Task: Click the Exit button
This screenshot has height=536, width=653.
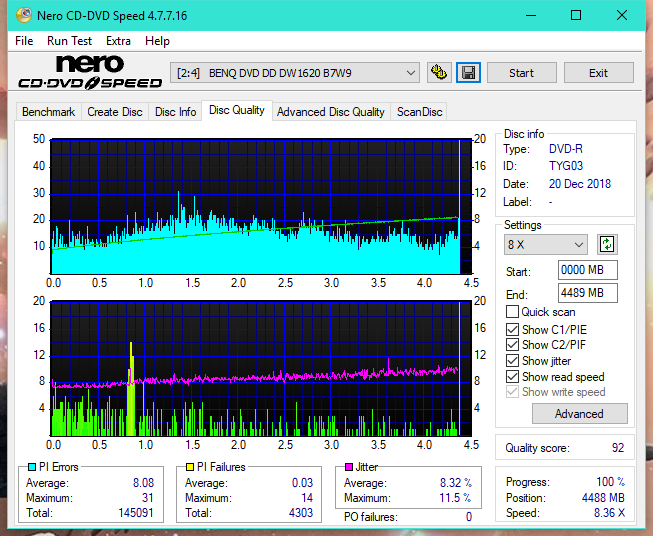Action: coord(599,73)
